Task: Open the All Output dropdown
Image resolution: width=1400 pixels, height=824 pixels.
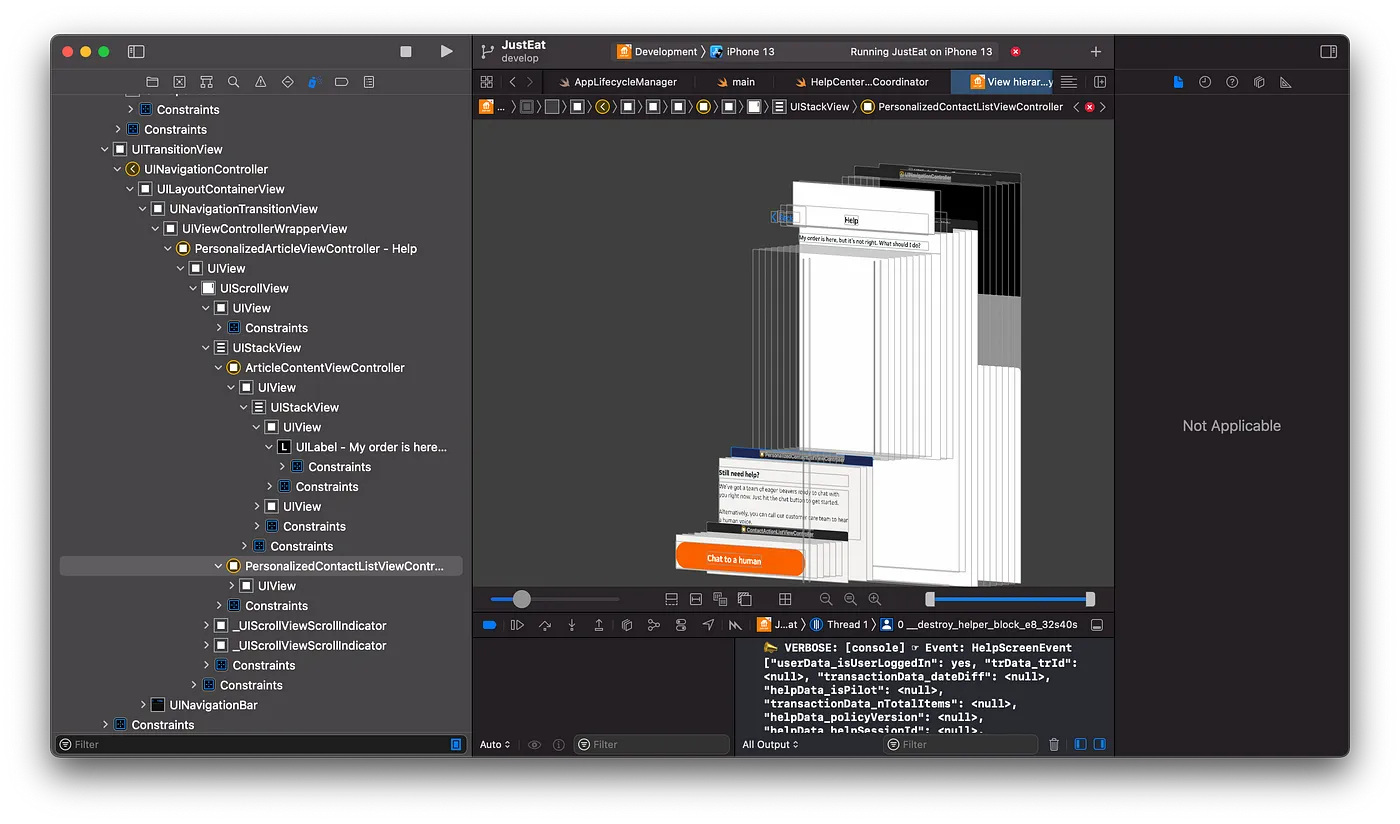Action: tap(770, 745)
